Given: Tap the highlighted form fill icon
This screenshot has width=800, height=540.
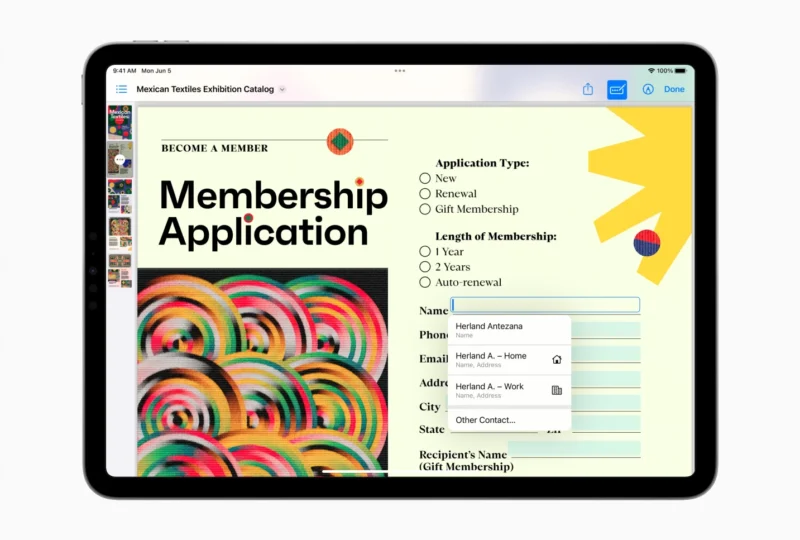Looking at the screenshot, I should (x=617, y=89).
